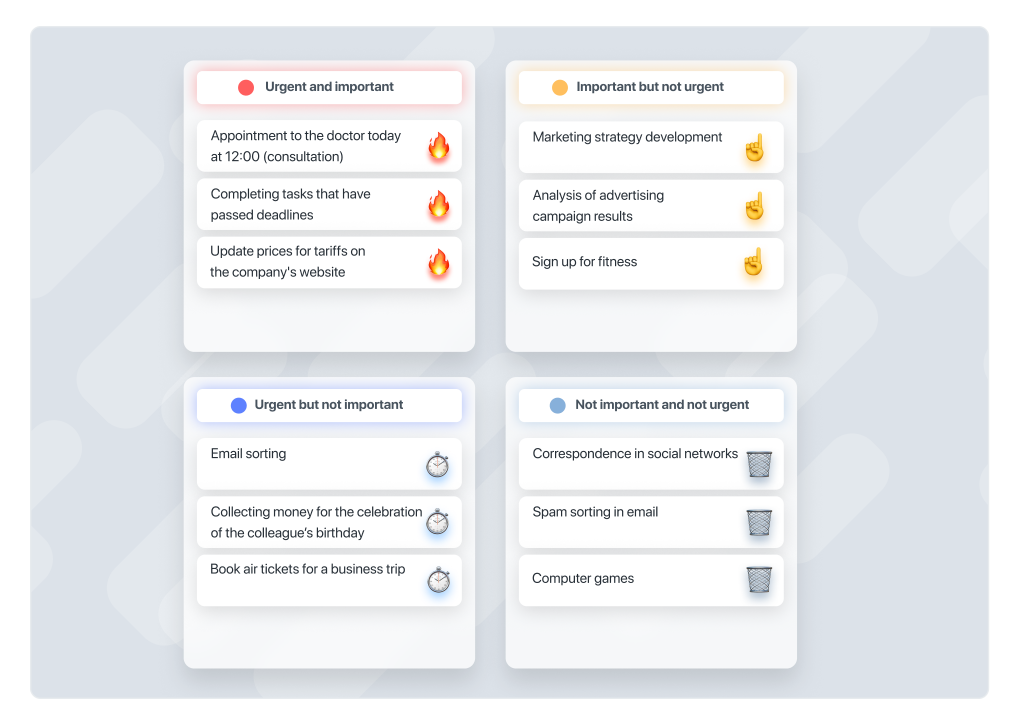Select the Completing tasks that have passed deadlines card
The height and width of the screenshot is (724, 1020).
click(x=329, y=204)
